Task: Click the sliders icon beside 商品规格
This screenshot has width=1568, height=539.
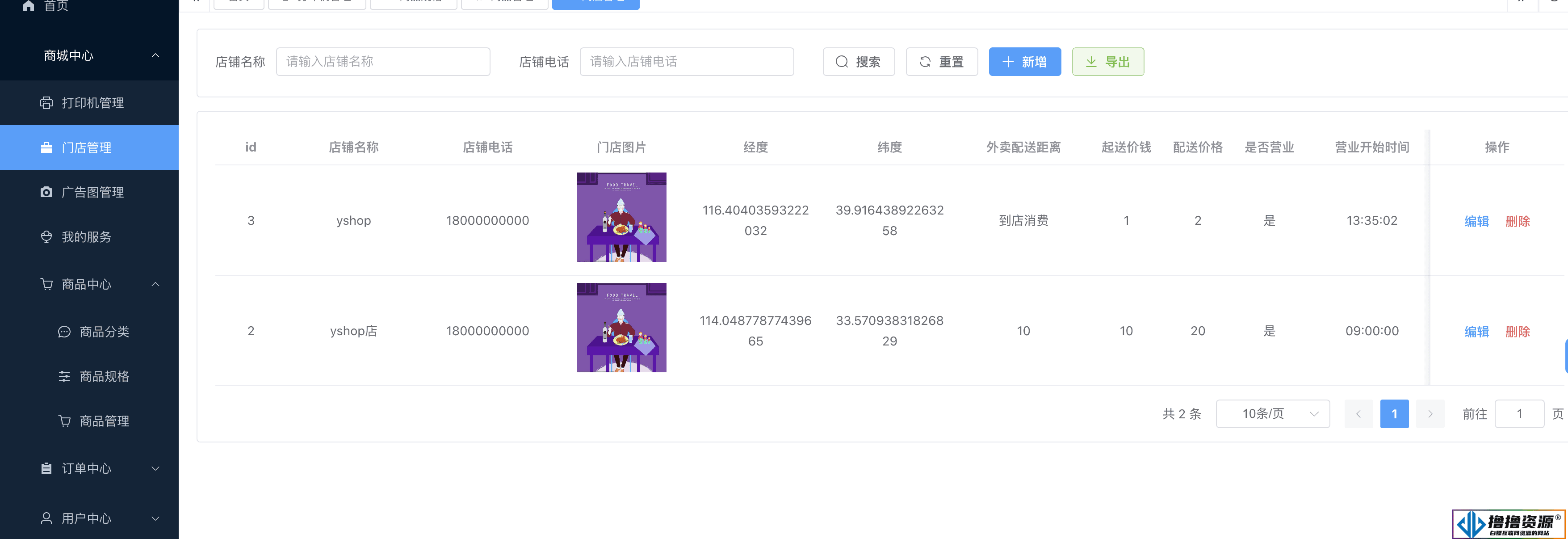Action: [x=64, y=376]
